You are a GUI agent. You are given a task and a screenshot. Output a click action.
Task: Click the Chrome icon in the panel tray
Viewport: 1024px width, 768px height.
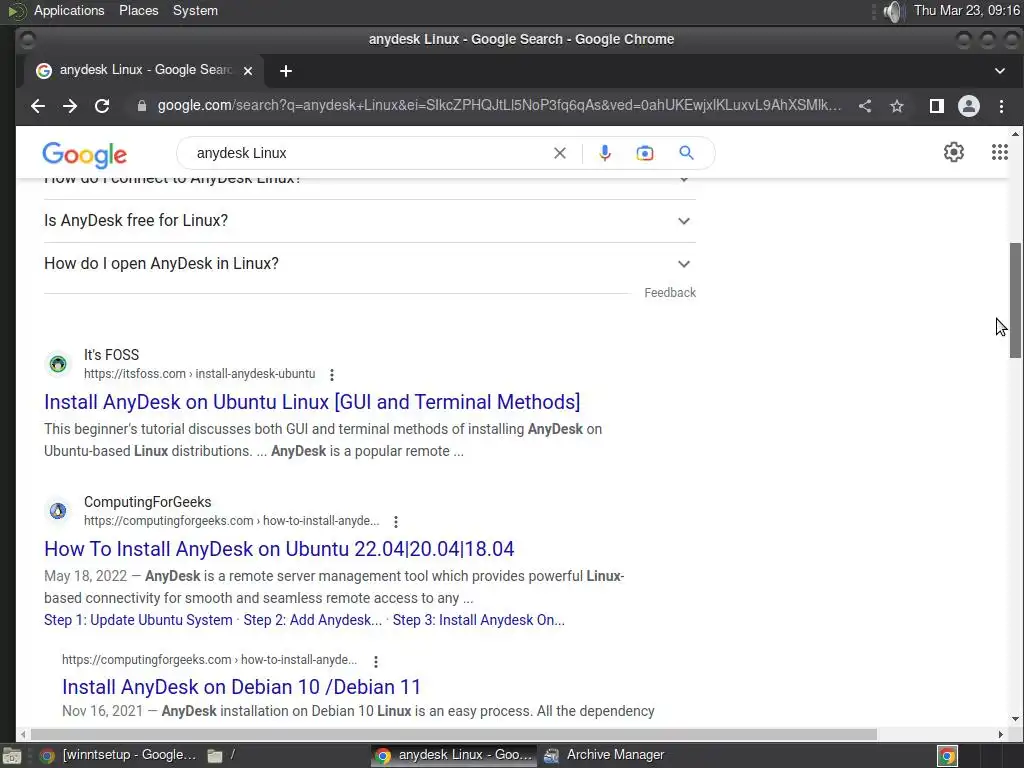(x=947, y=756)
